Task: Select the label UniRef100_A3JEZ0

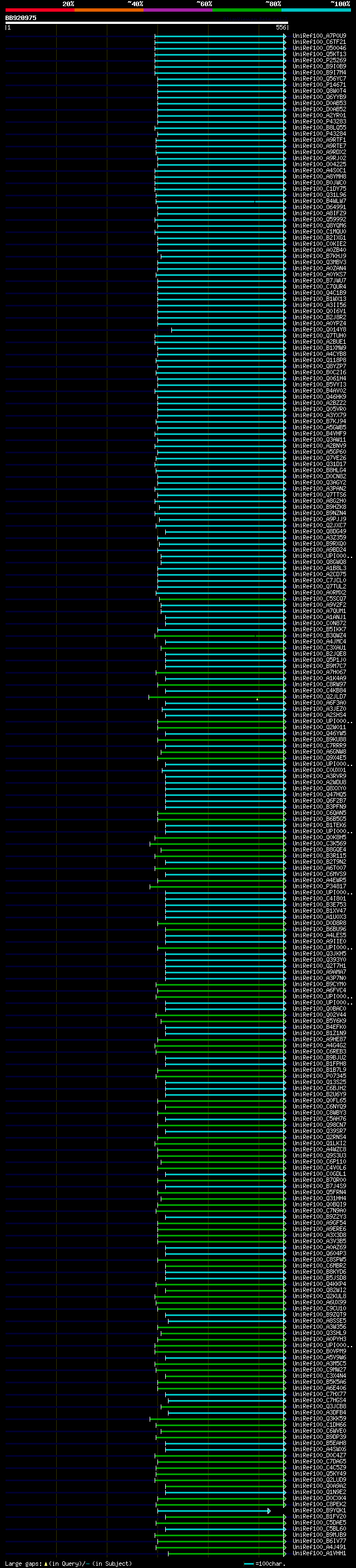Action: [x=319, y=709]
